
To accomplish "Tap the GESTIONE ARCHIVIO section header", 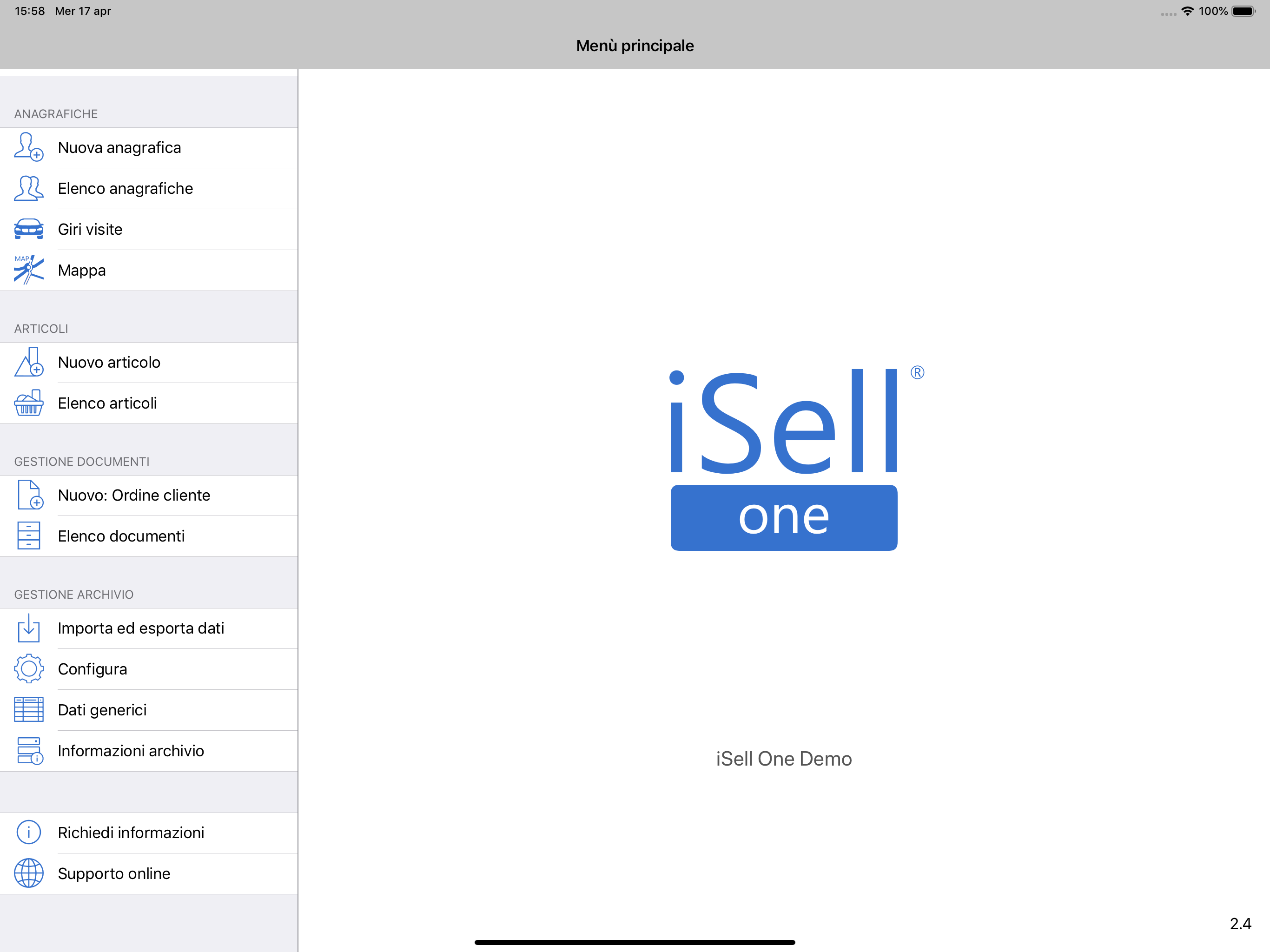I will 74,594.
